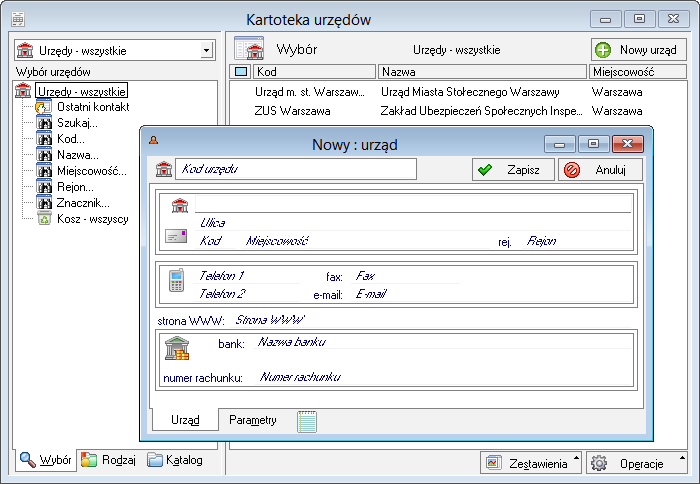The image size is (700, 484).
Task: Open the Zestawienia menu button
Action: click(x=530, y=463)
